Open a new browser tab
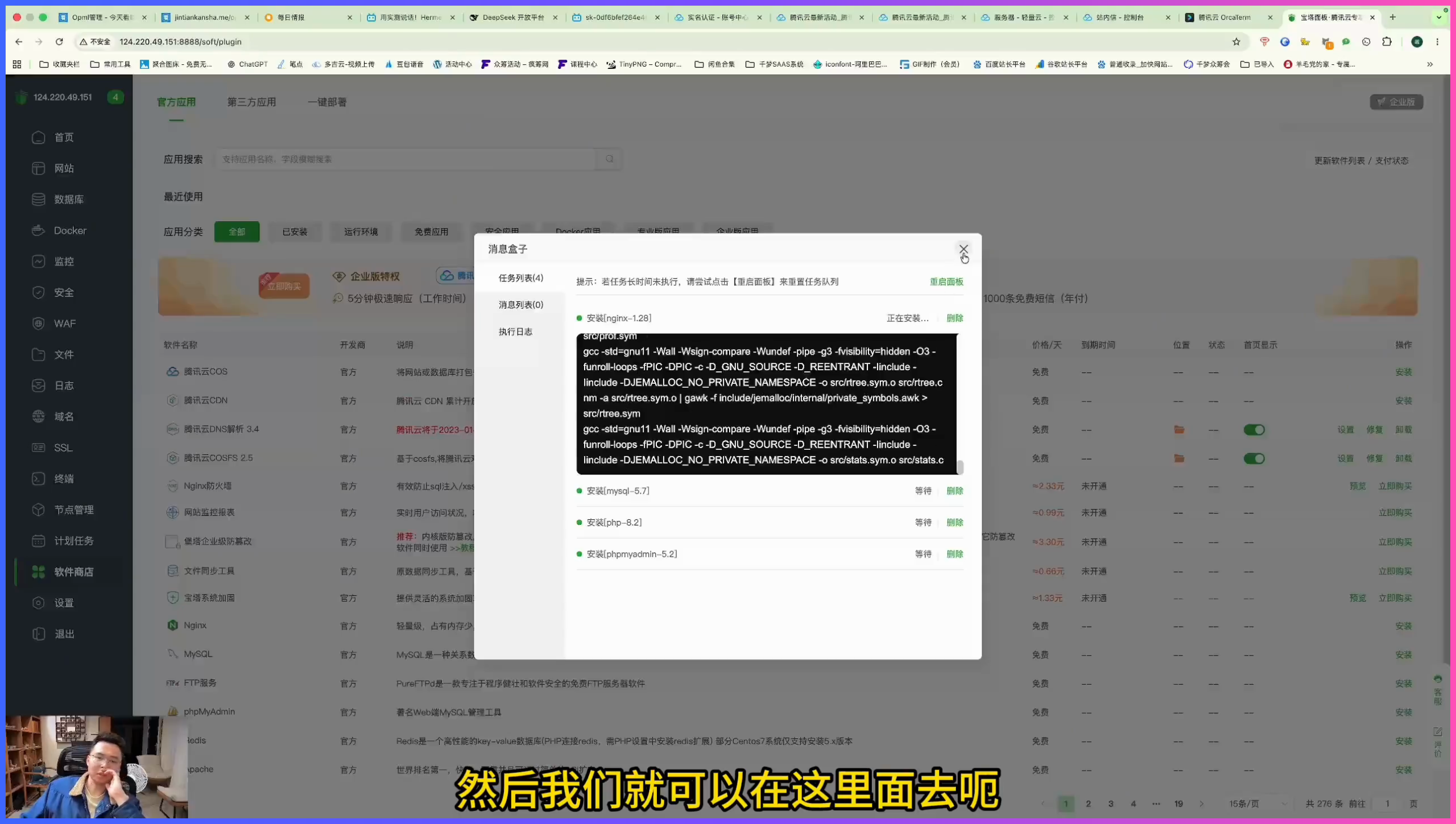 point(1393,18)
